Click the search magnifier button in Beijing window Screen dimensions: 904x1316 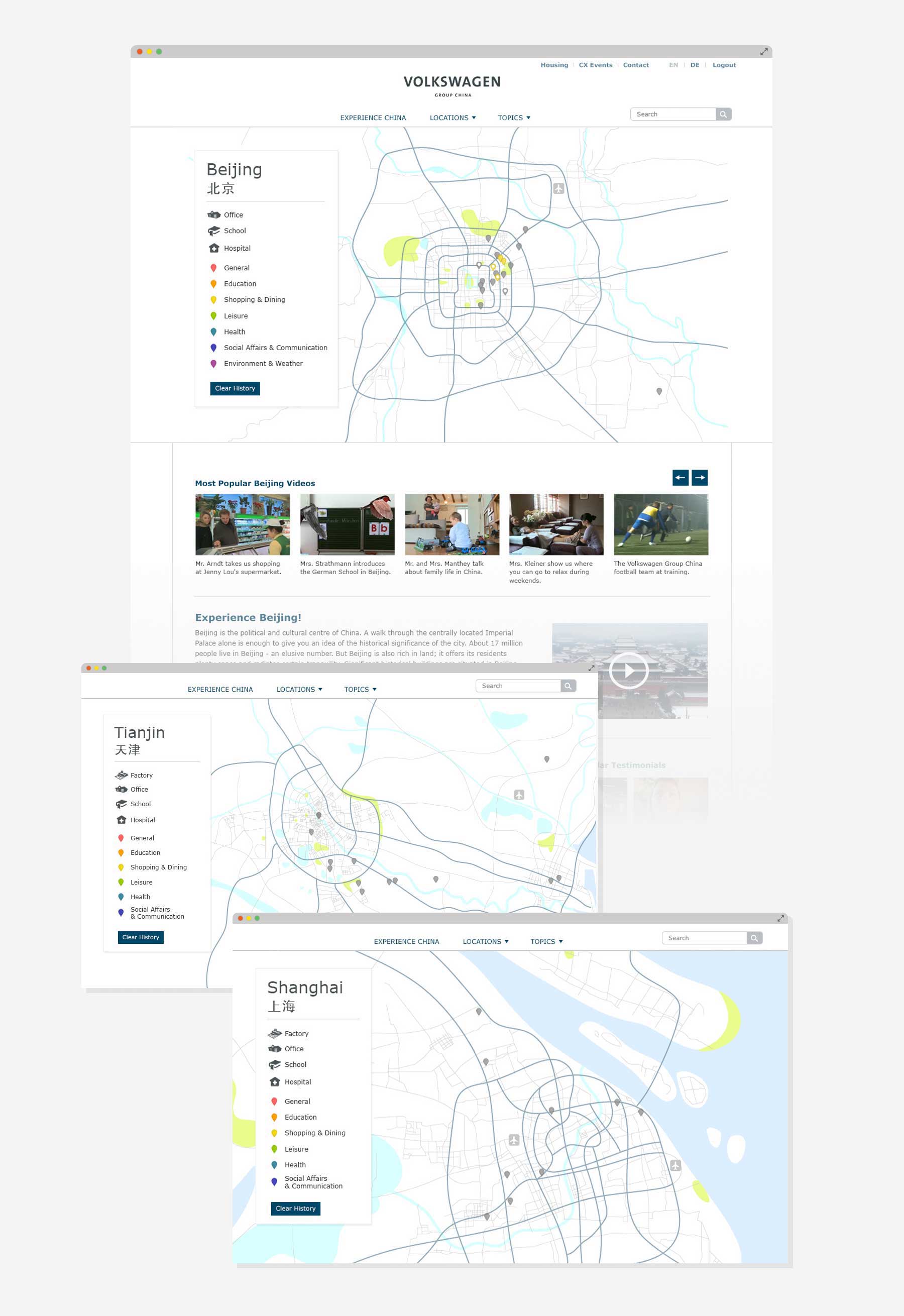click(x=723, y=115)
